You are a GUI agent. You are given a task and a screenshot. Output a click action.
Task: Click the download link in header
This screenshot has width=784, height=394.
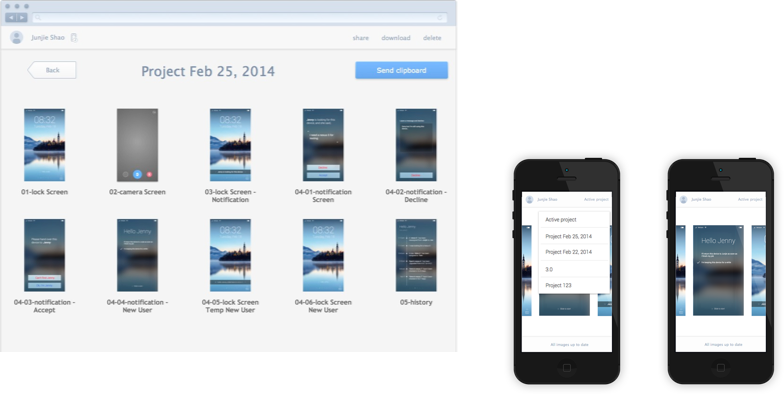(396, 38)
